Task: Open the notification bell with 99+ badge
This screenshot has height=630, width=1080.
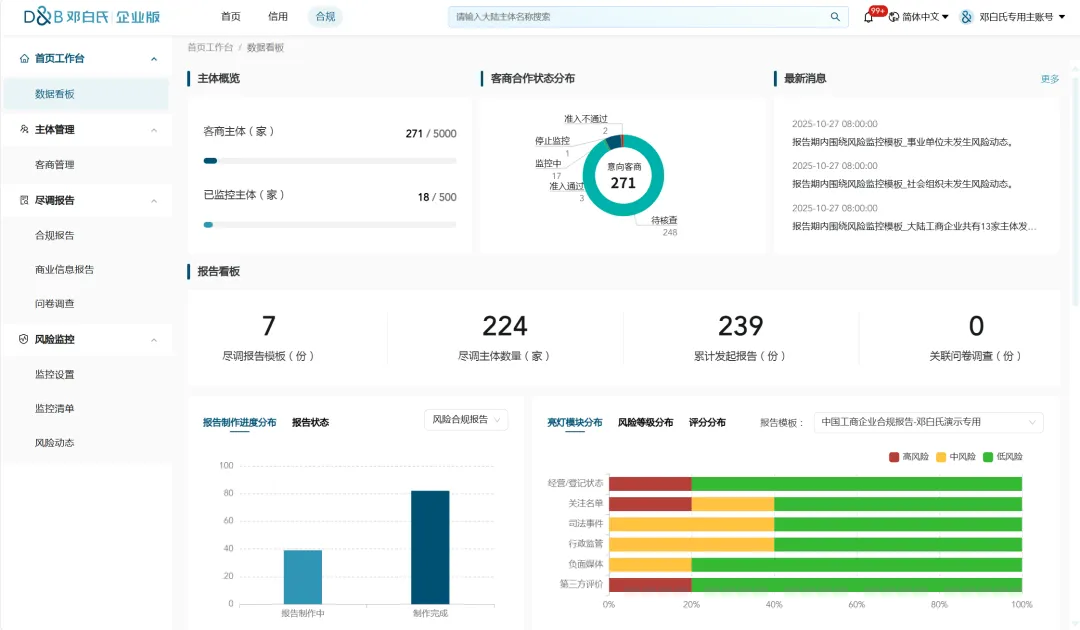Action: [869, 17]
